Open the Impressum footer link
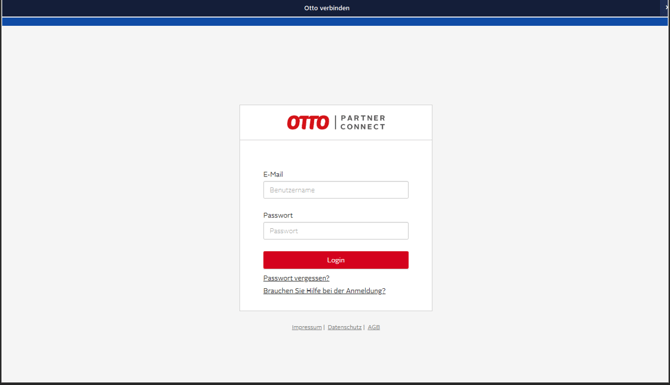The width and height of the screenshot is (670, 385). [306, 327]
